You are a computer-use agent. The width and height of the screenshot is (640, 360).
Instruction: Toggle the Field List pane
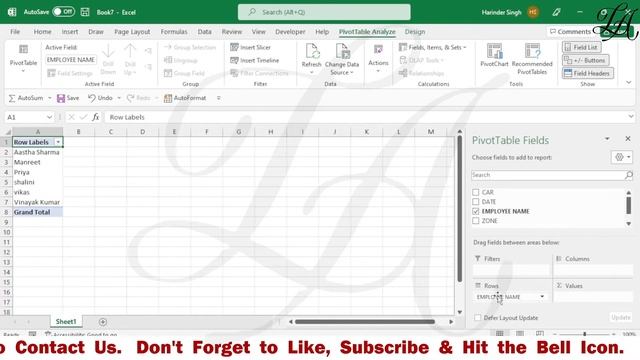pyautogui.click(x=581, y=47)
